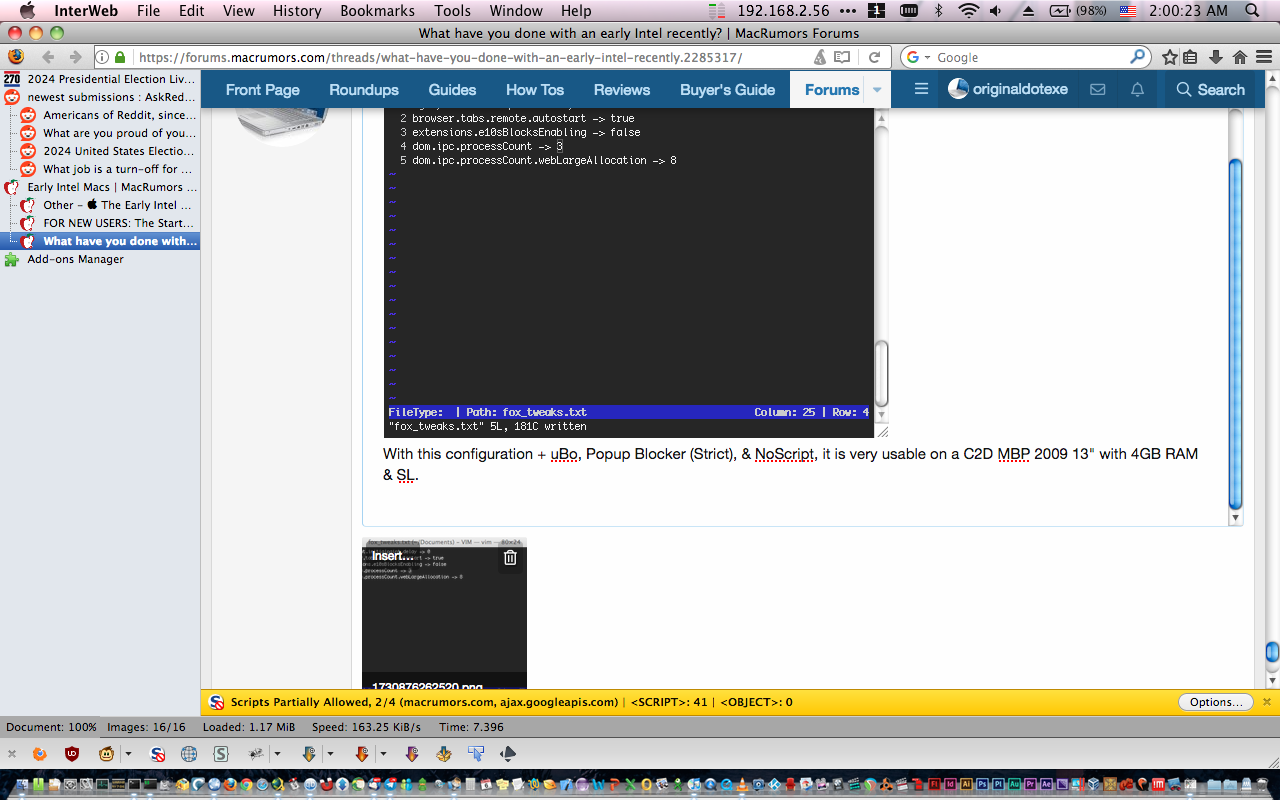The image size is (1280, 800).
Task: Open the alerts bell icon
Action: pos(1137,89)
